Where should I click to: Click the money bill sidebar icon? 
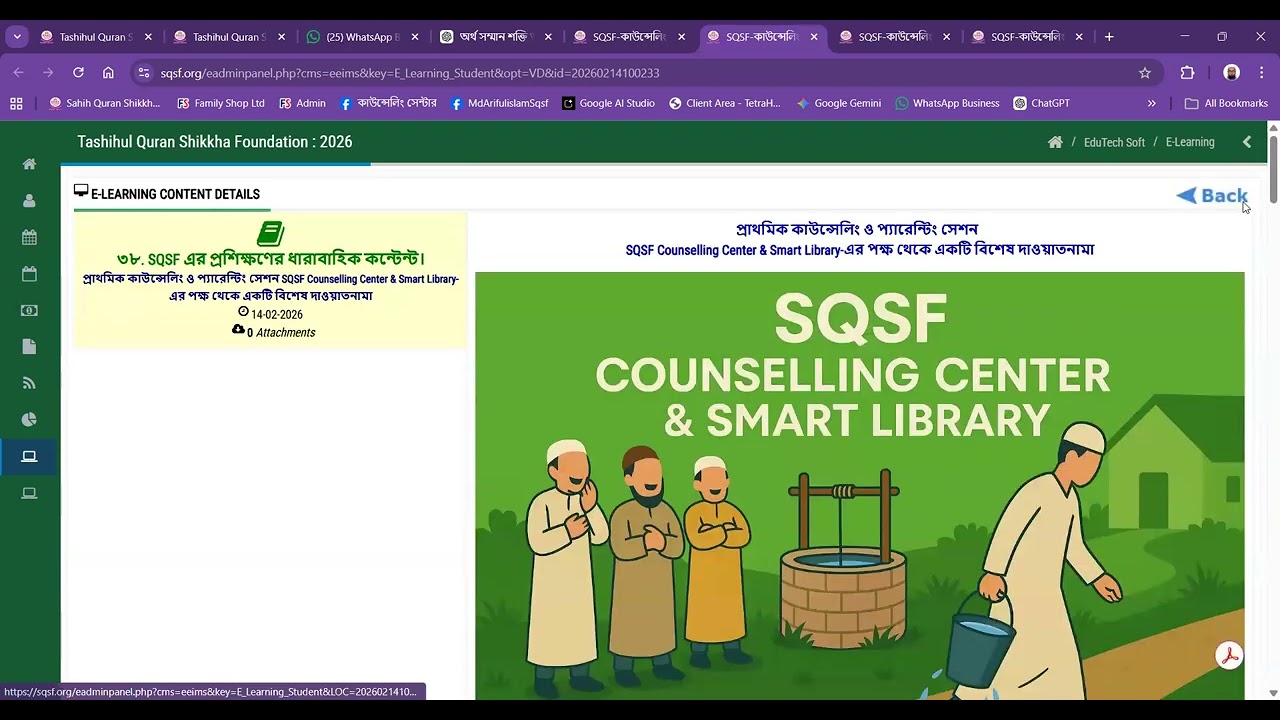[x=29, y=310]
